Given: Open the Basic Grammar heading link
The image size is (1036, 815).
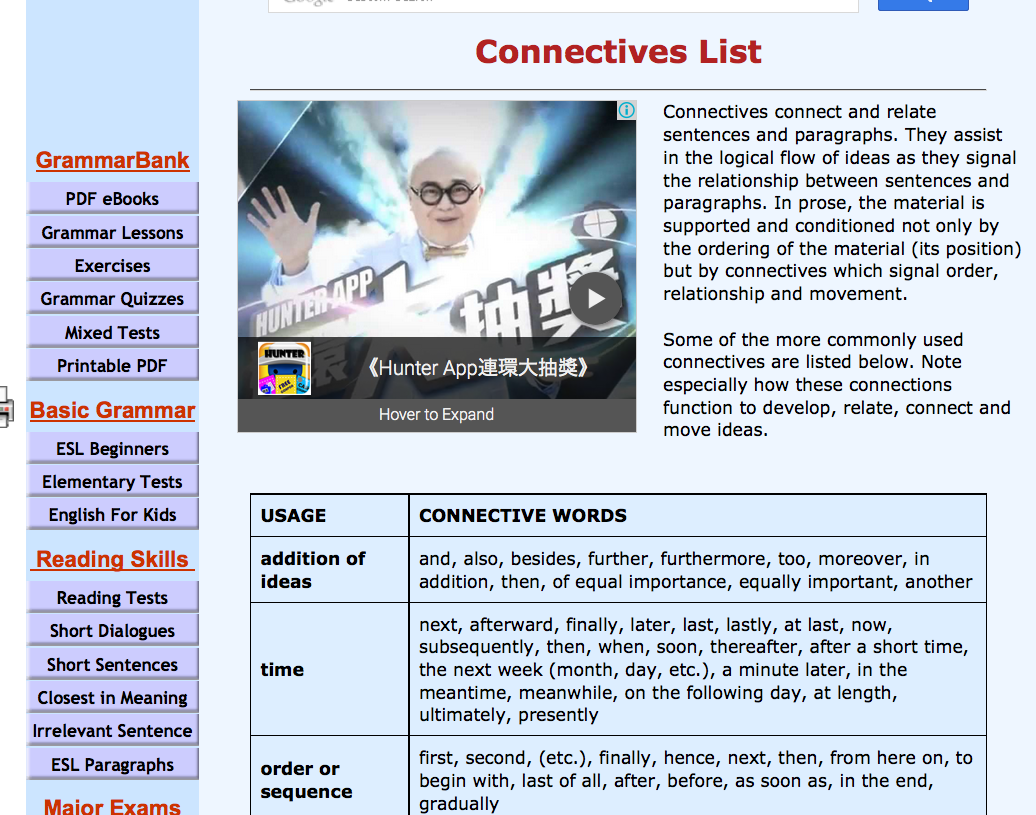Looking at the screenshot, I should (112, 411).
